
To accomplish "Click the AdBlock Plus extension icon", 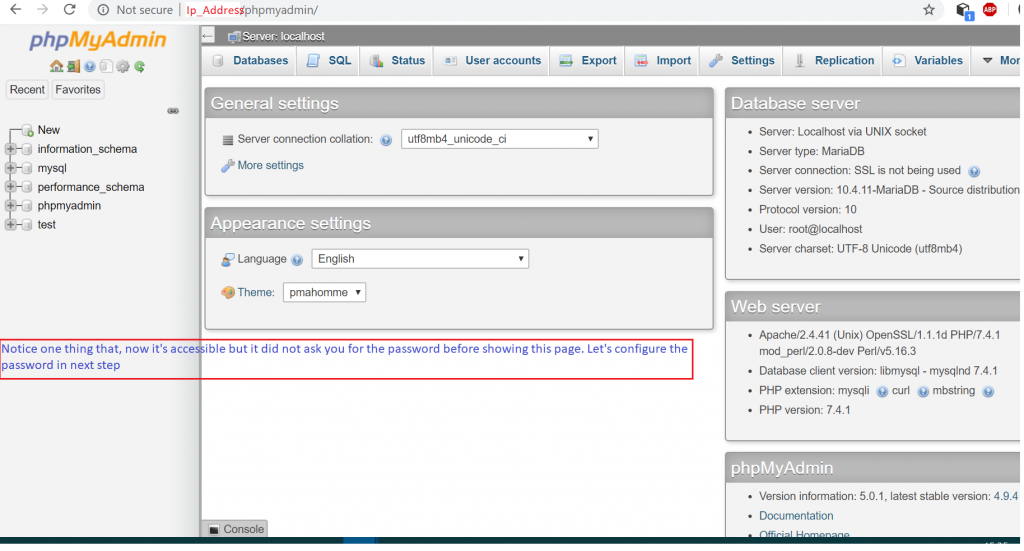I will [990, 10].
